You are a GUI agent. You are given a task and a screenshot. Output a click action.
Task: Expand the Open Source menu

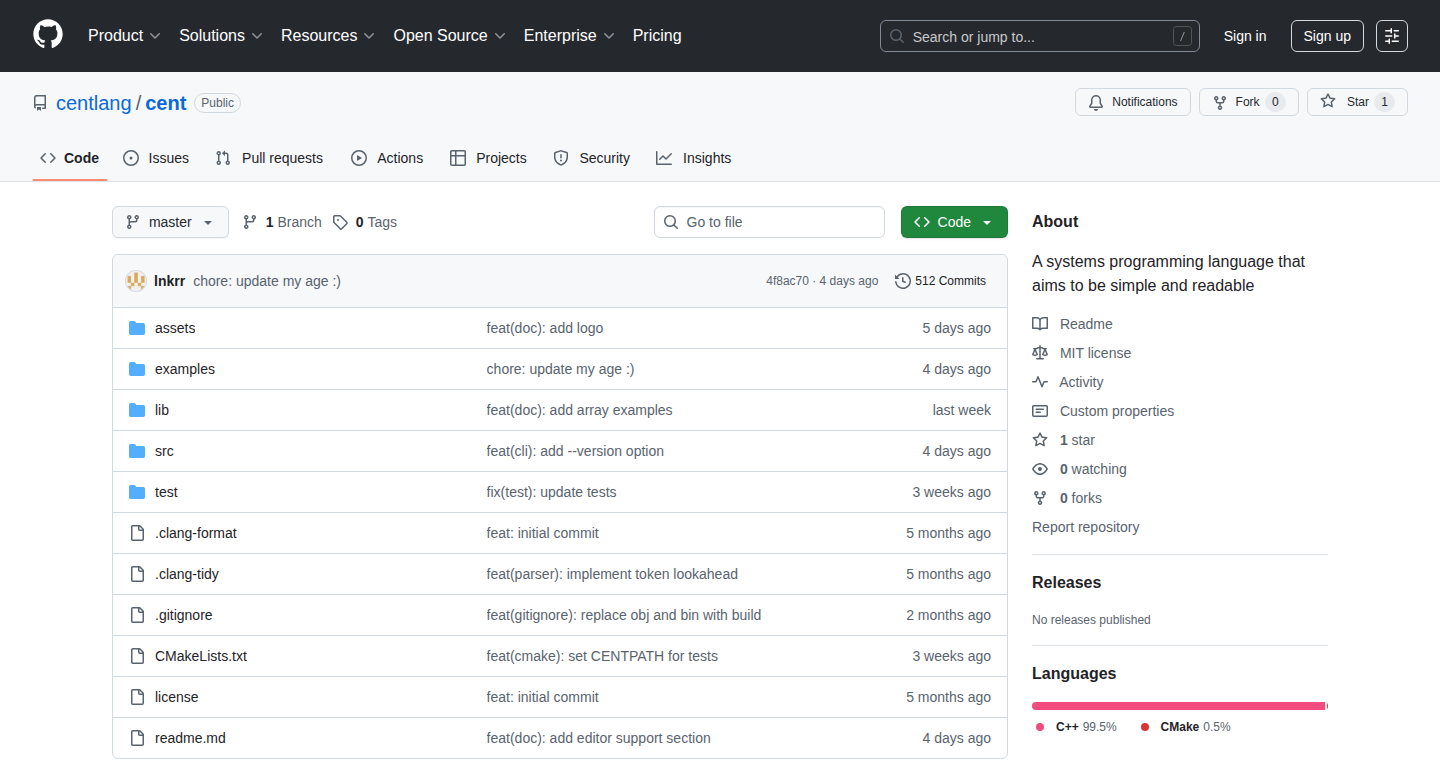coord(450,36)
